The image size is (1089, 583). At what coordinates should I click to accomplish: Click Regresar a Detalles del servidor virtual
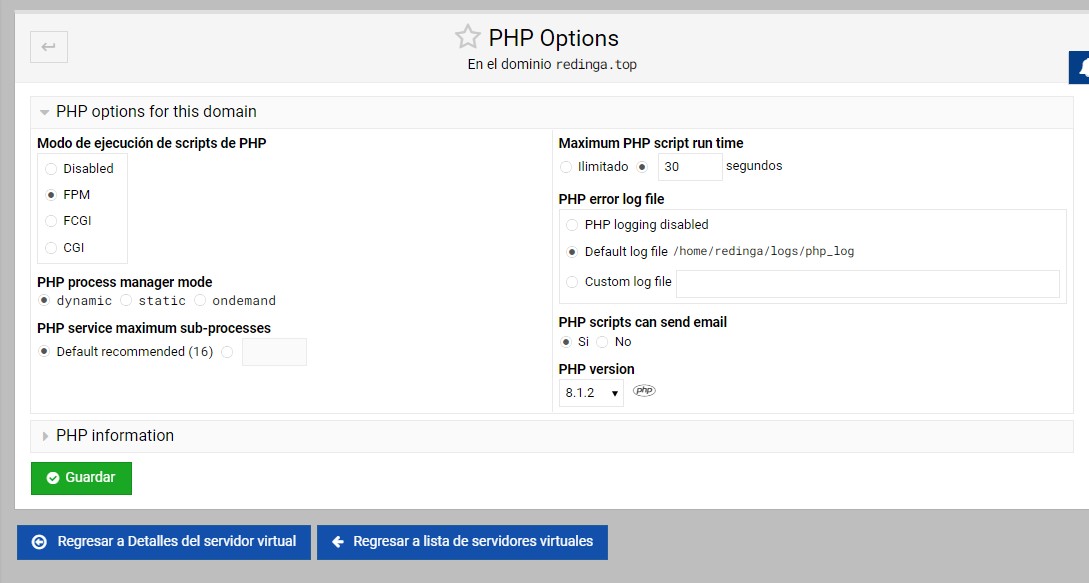[x=164, y=542]
